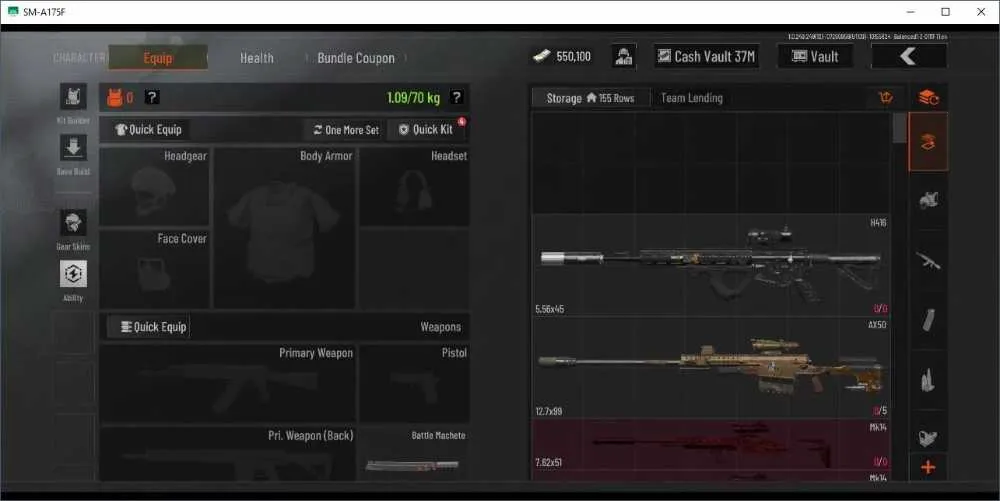Open Gear Skins icon
Viewport: 1000px width, 501px height.
coord(73,223)
